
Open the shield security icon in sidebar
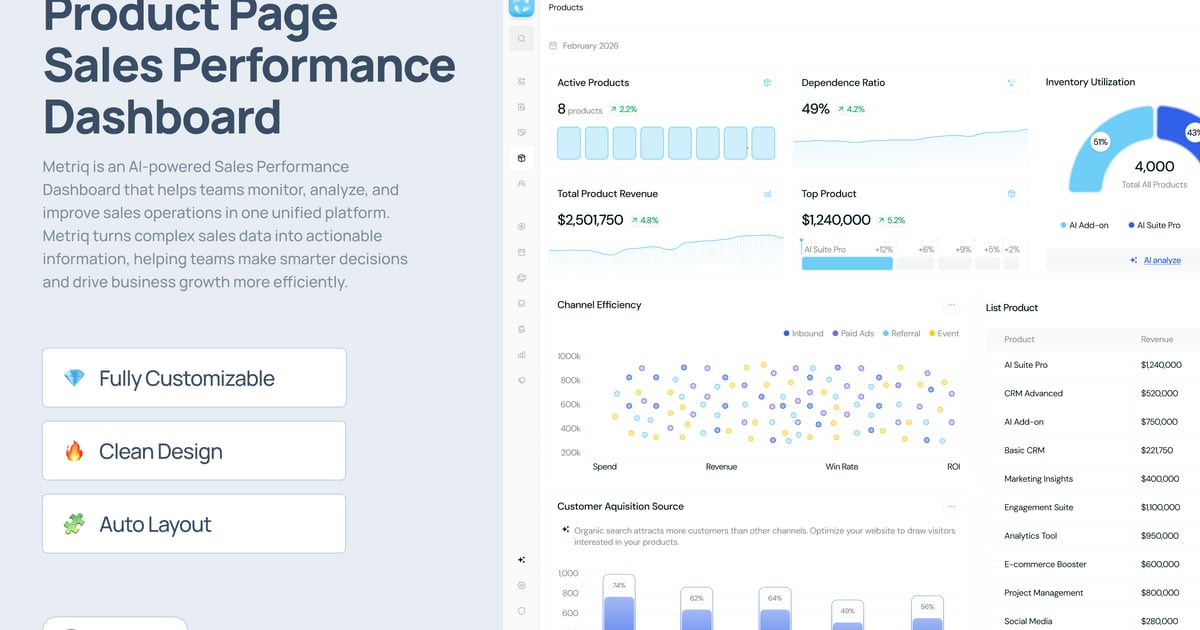(x=521, y=610)
